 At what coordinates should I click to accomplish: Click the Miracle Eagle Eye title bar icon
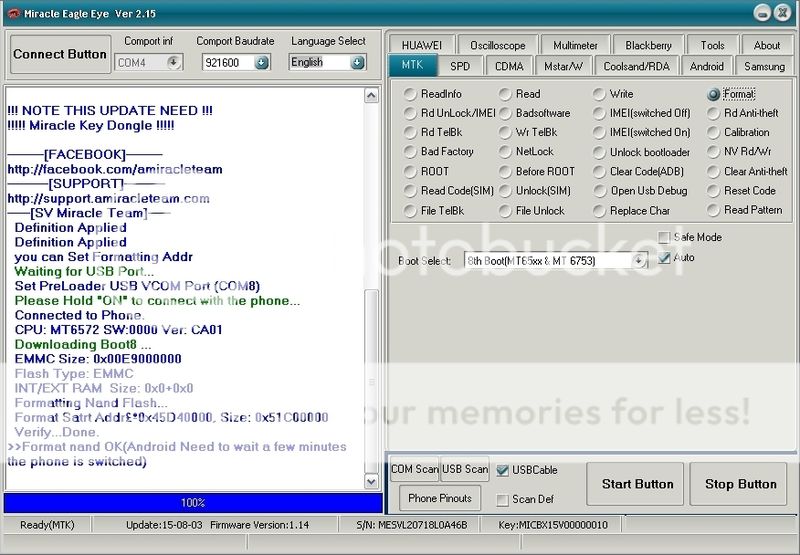coord(12,13)
